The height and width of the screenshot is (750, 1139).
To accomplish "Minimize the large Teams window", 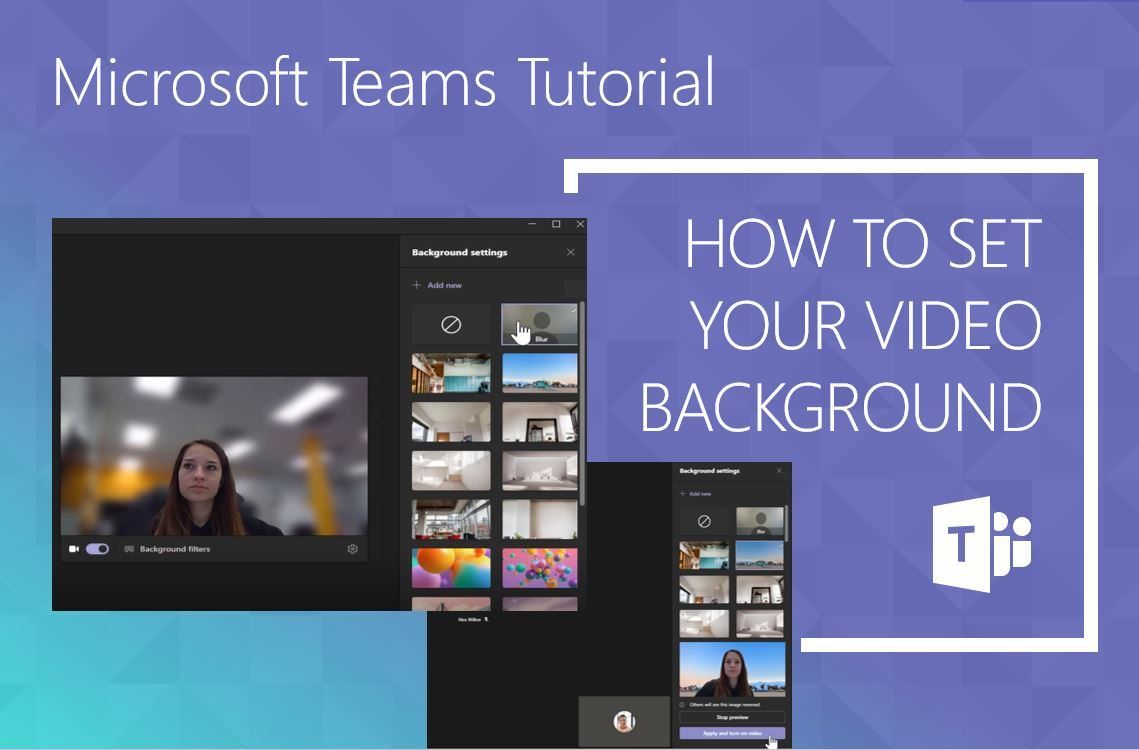I will click(x=532, y=224).
